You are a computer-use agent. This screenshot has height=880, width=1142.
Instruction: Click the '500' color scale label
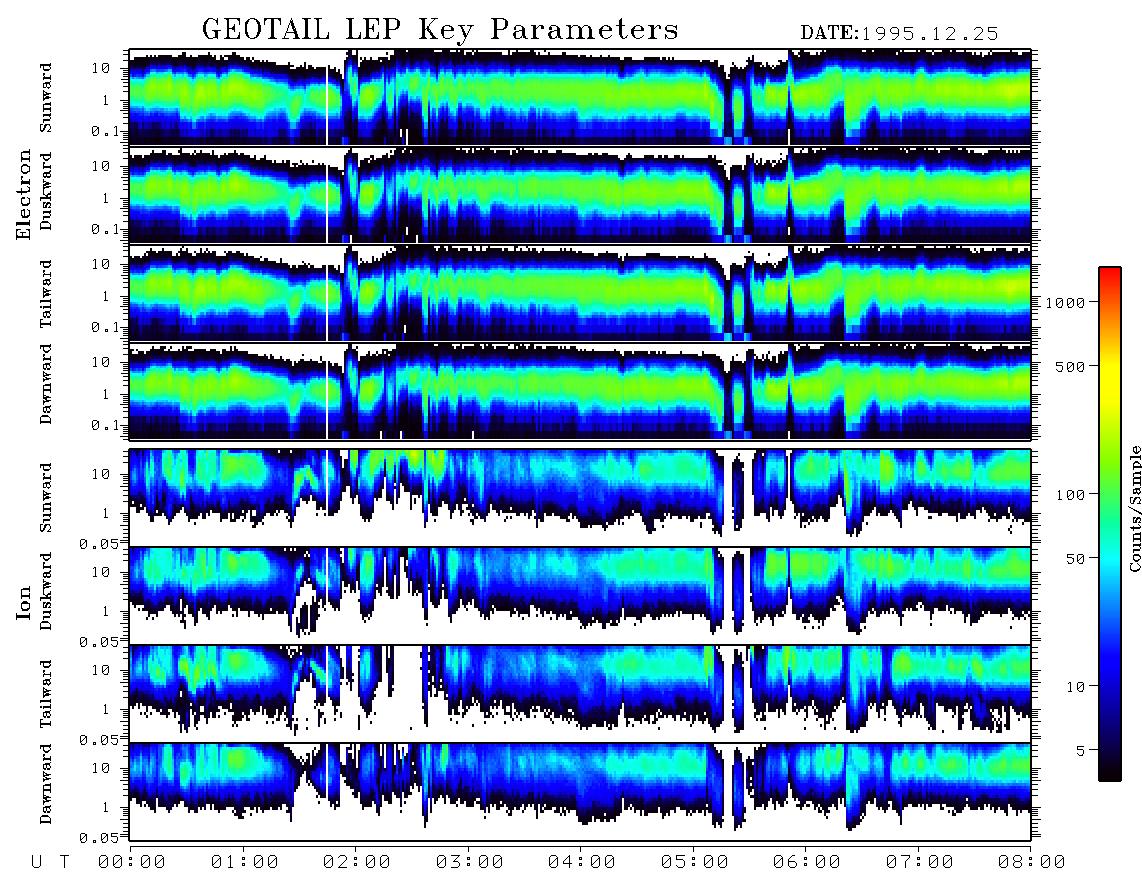coord(1070,366)
